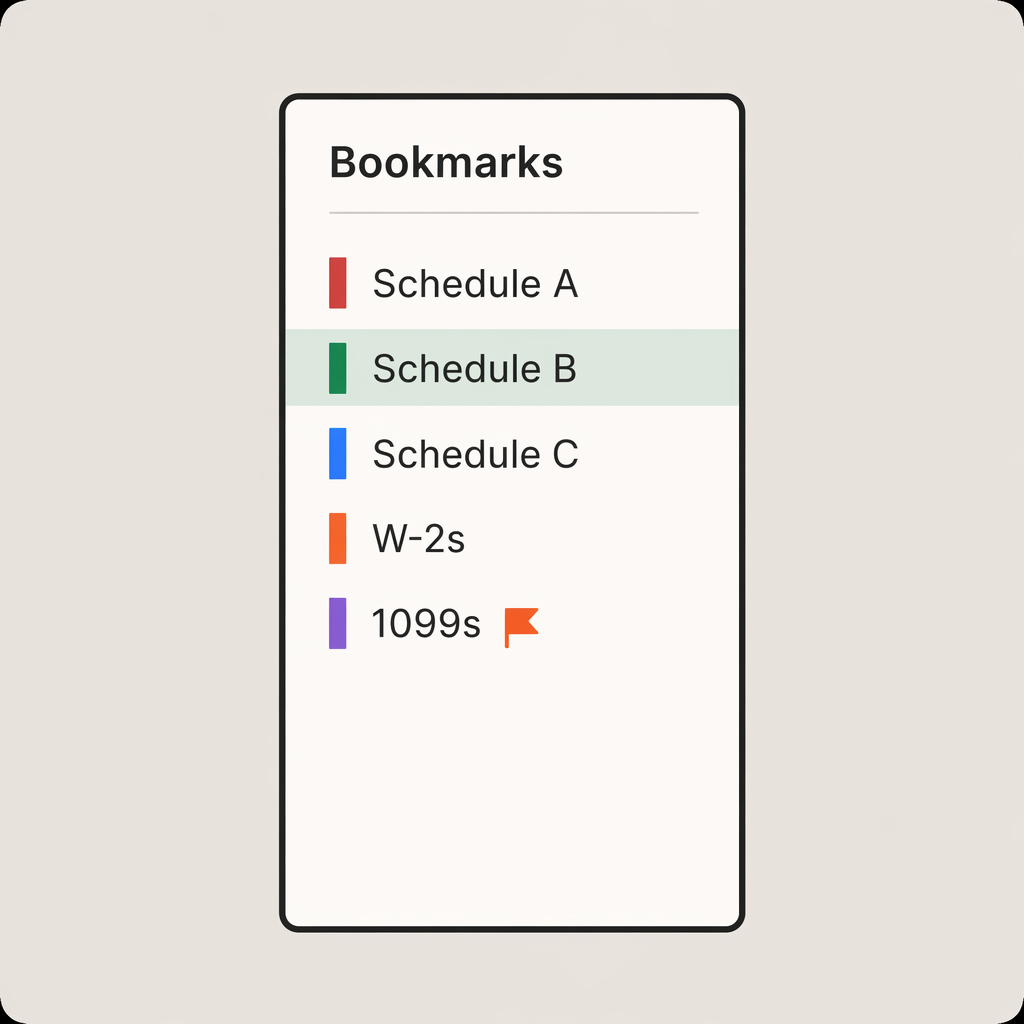
Task: Open the Schedule A bookmark
Action: 475,283
